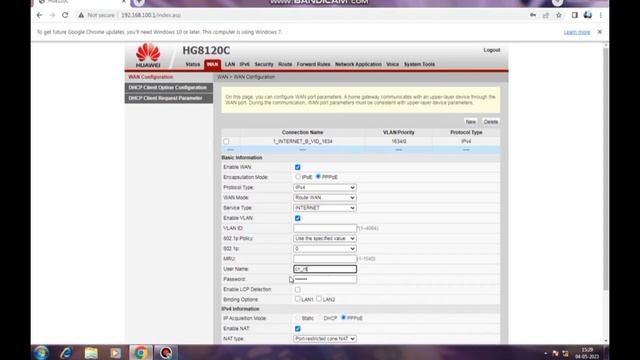The height and width of the screenshot is (360, 640).
Task: Switch to the LAN tab
Action: click(x=230, y=64)
